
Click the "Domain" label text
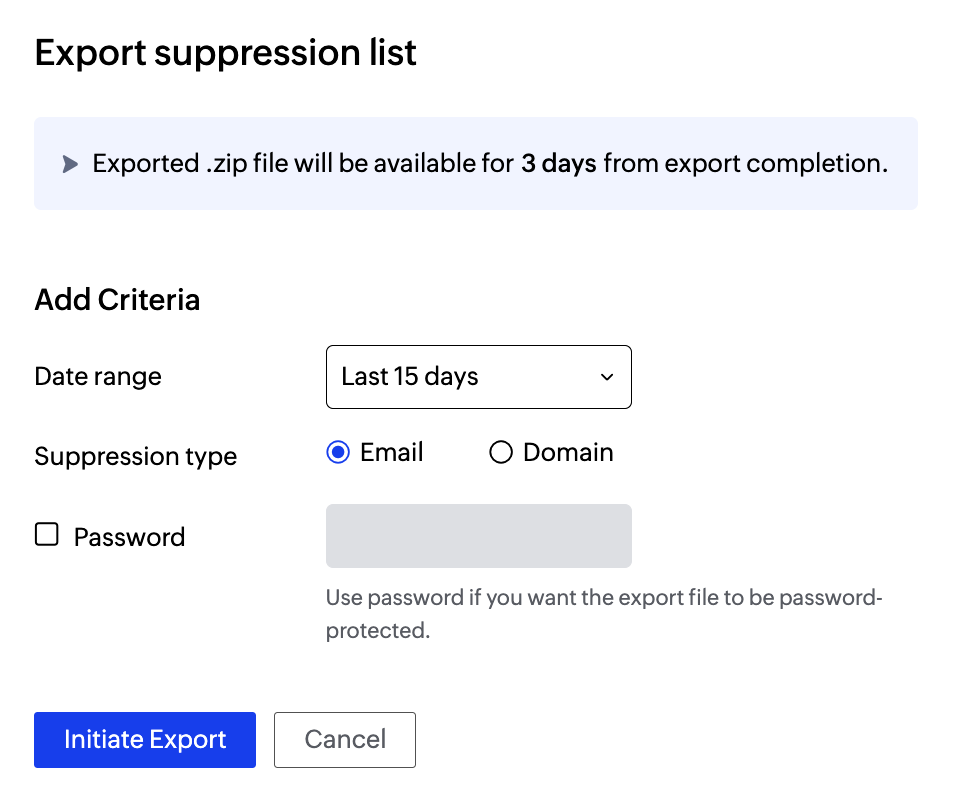point(568,453)
